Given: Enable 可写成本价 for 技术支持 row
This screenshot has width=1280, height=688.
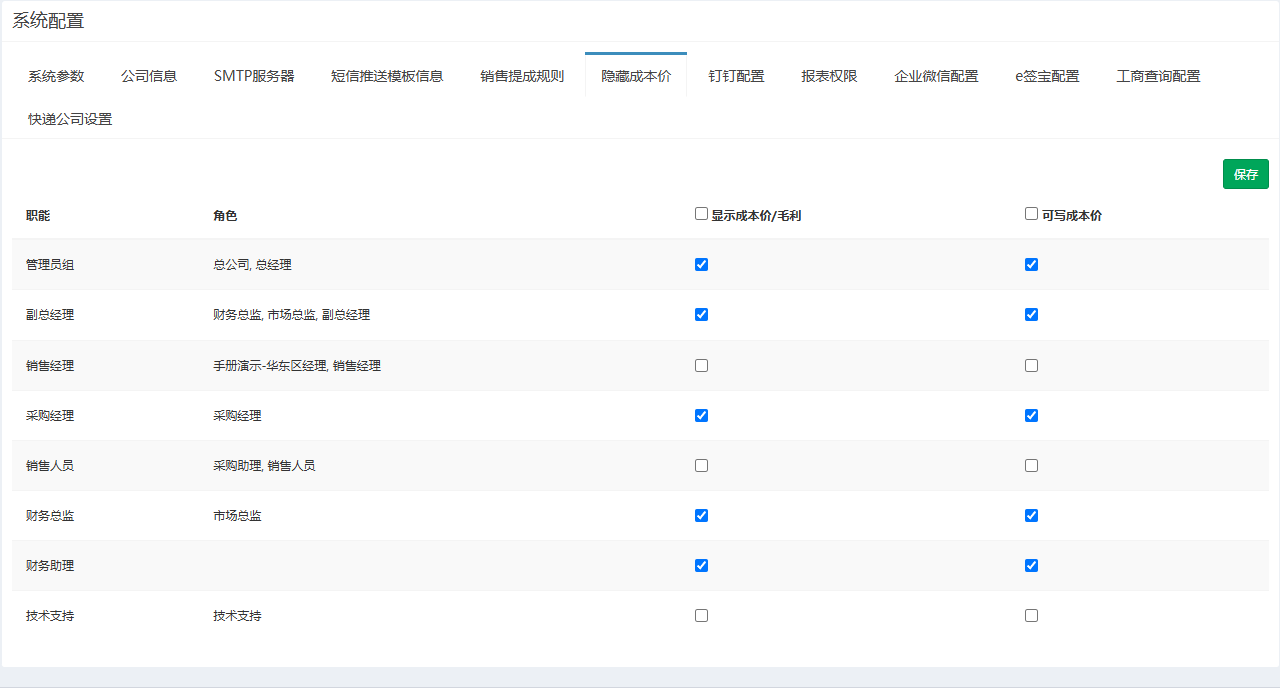Looking at the screenshot, I should (x=1031, y=616).
